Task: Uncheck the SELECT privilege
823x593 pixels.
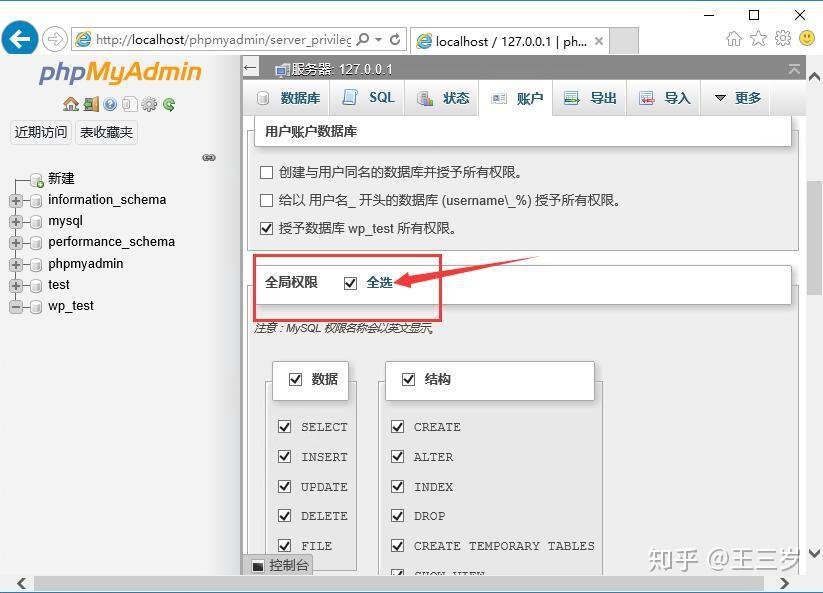Action: point(284,427)
